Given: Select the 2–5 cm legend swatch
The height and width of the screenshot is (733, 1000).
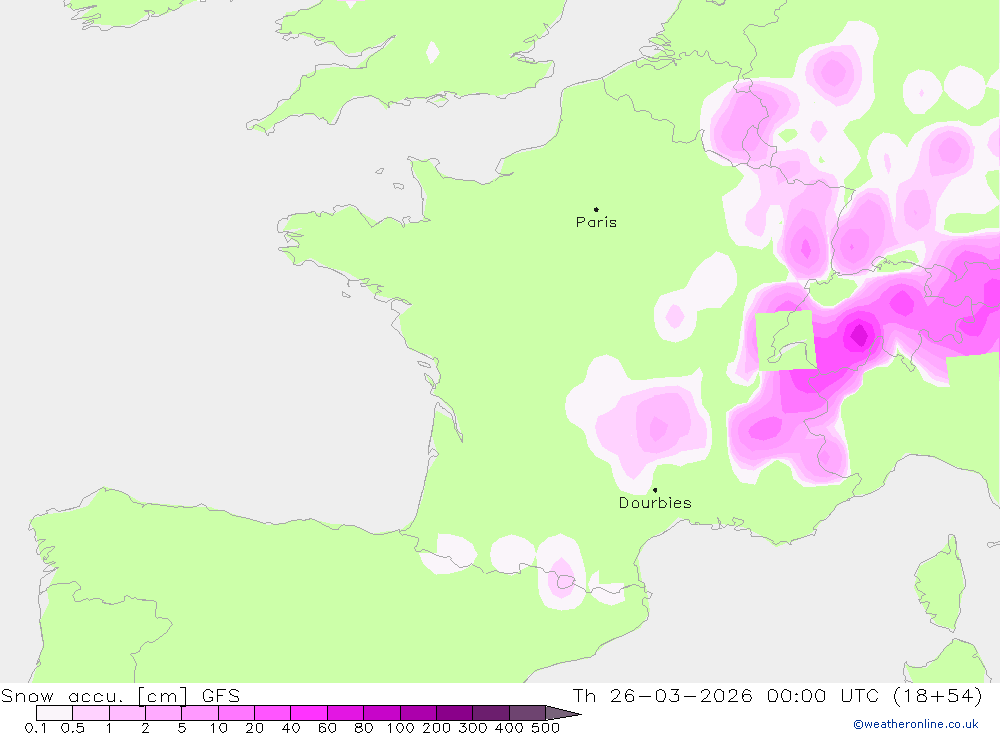Looking at the screenshot, I should [164, 713].
